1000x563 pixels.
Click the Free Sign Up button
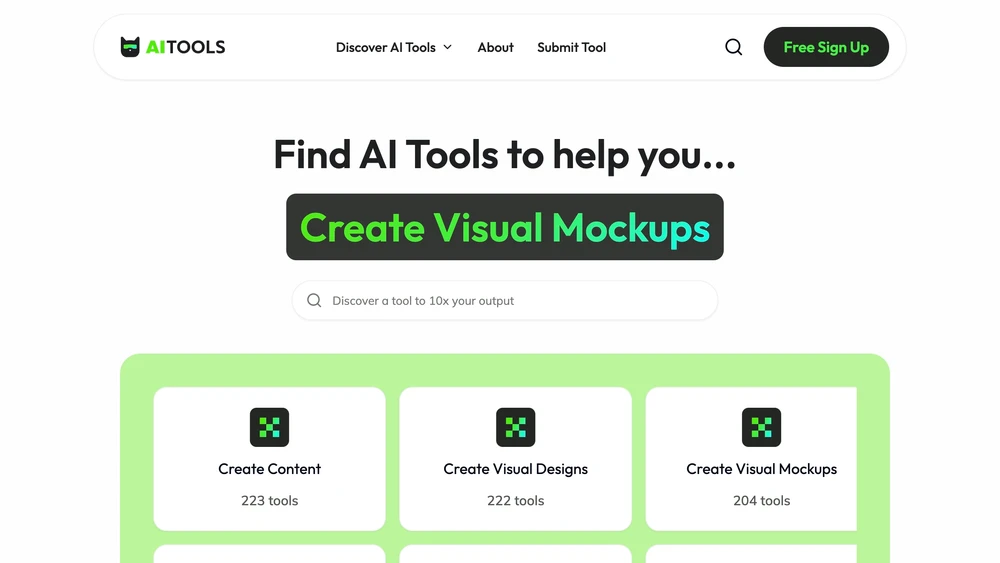826,47
